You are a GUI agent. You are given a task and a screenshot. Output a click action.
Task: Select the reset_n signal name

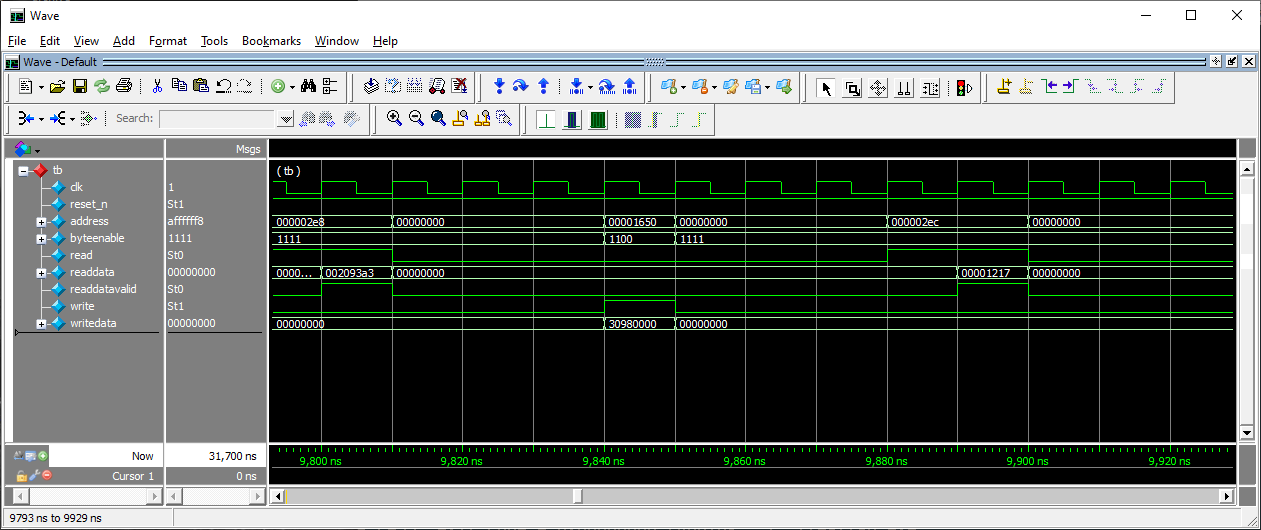pyautogui.click(x=88, y=204)
